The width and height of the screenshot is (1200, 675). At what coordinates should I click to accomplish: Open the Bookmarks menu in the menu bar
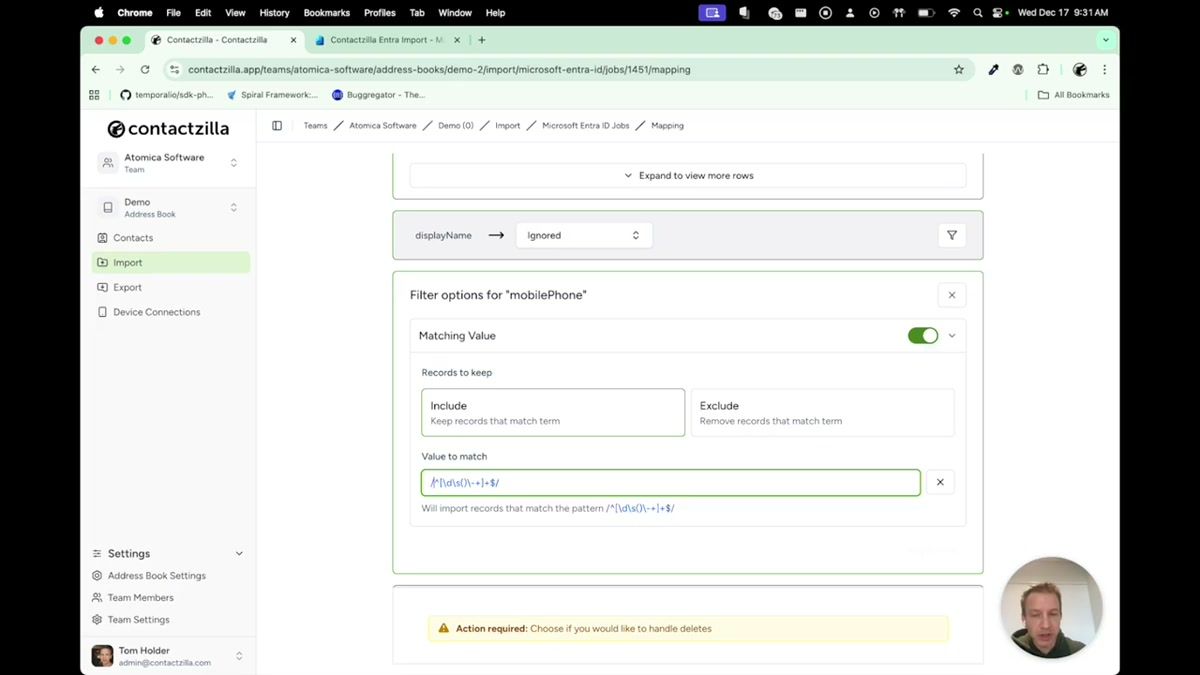326,12
